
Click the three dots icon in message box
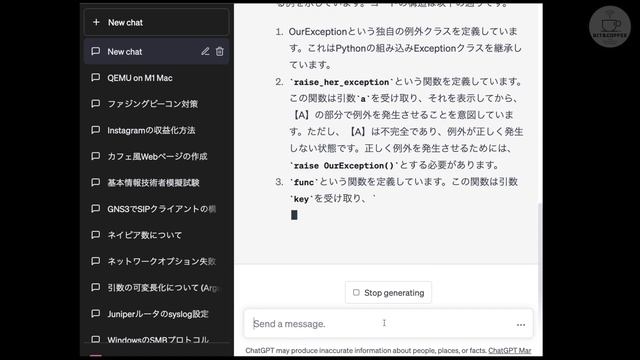click(521, 325)
